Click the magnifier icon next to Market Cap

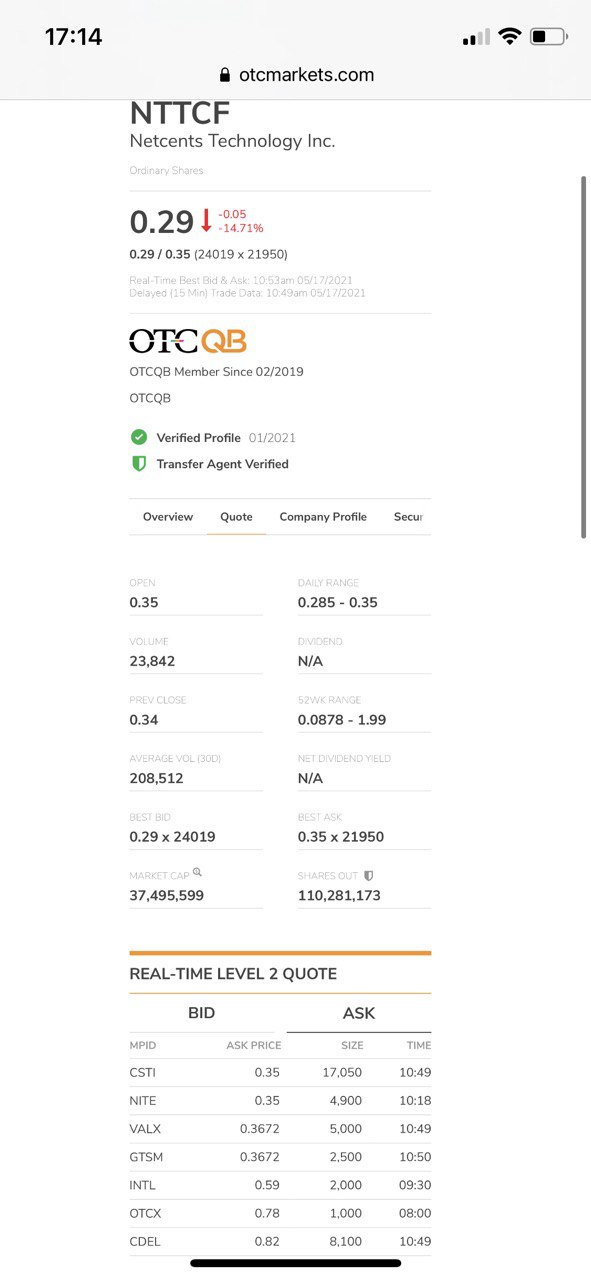196,870
